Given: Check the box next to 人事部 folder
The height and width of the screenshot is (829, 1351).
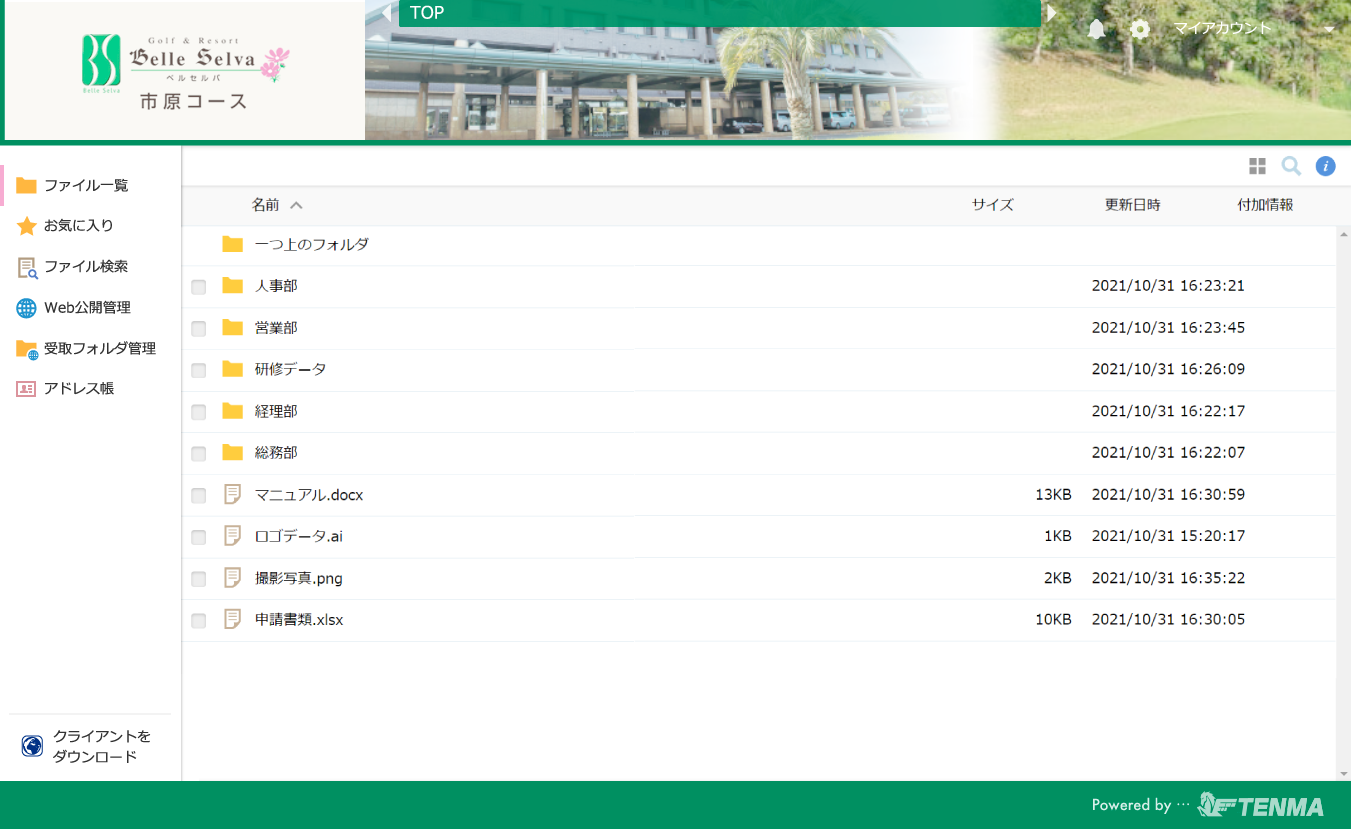Looking at the screenshot, I should tap(199, 287).
